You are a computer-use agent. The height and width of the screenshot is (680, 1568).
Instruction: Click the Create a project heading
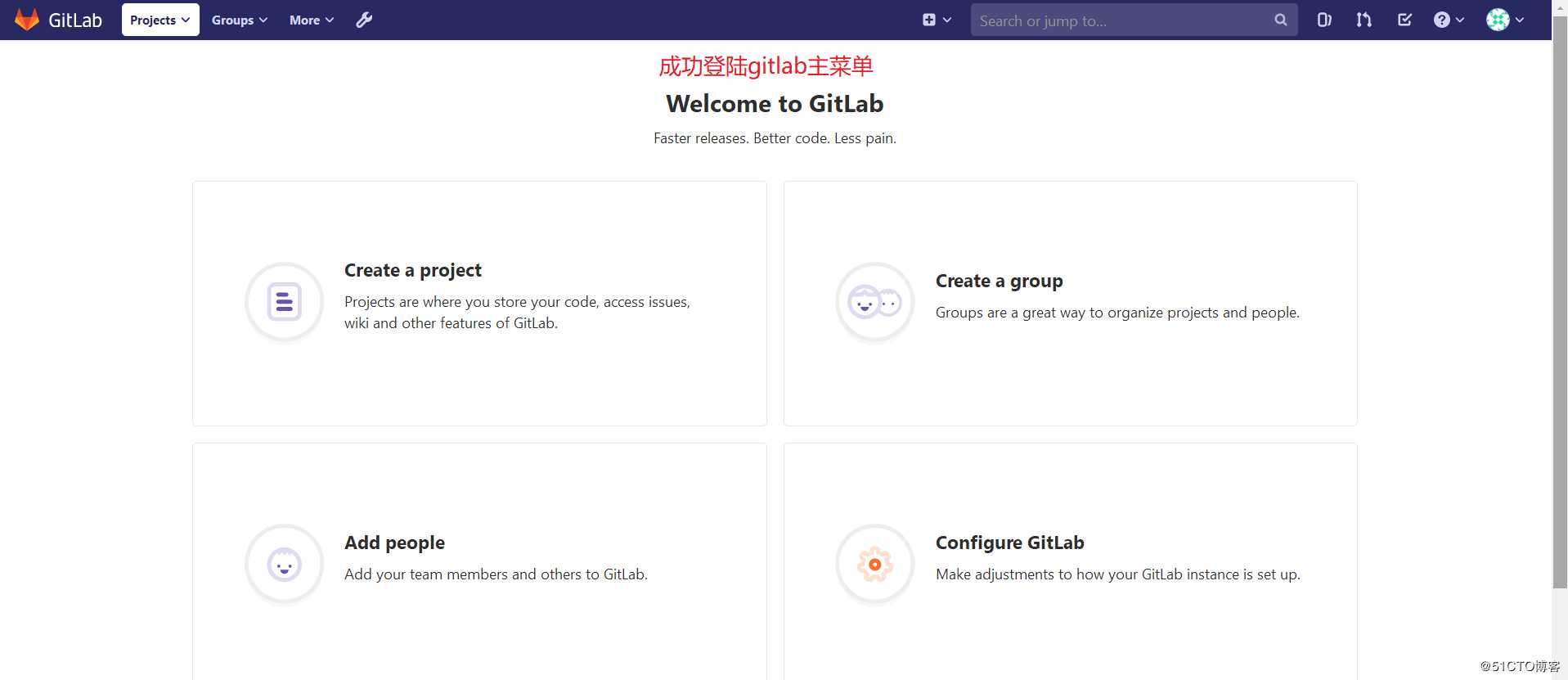(413, 270)
